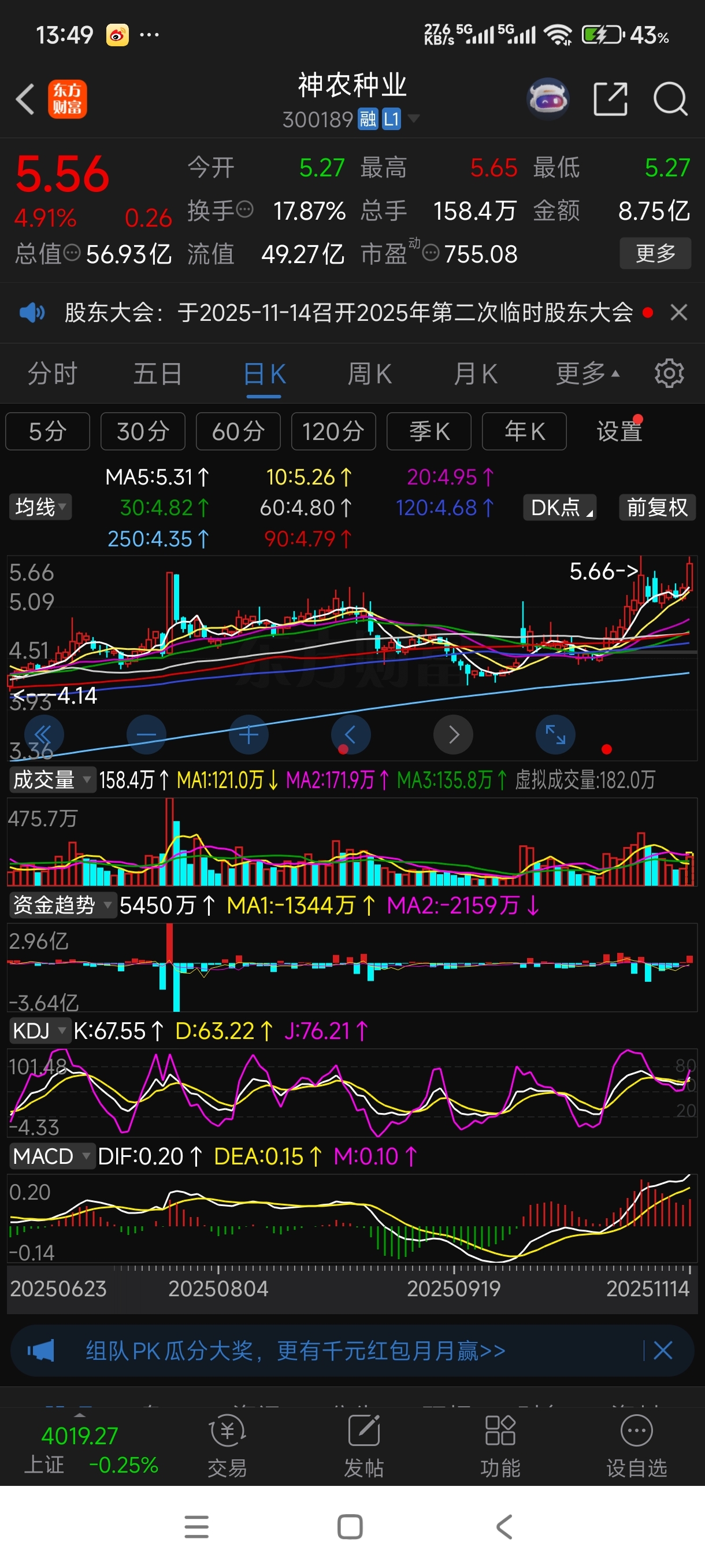Open the KDJ indicator dropdown
Screen dimensions: 705x1568
39,1030
